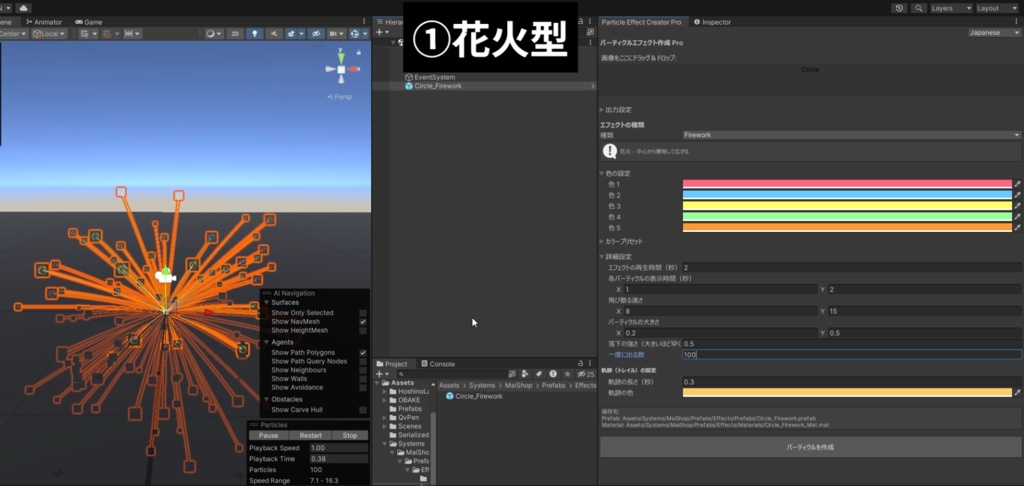Image resolution: width=1024 pixels, height=486 pixels.
Task: Click the global search magnifier icon
Action: point(919,8)
